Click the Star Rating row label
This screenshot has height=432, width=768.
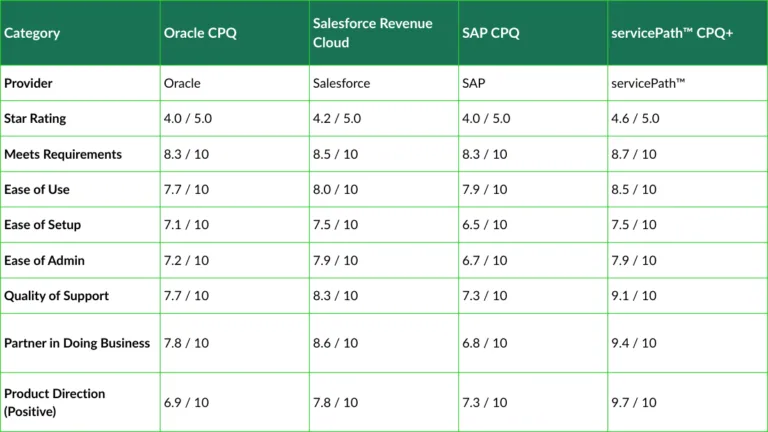tap(35, 118)
